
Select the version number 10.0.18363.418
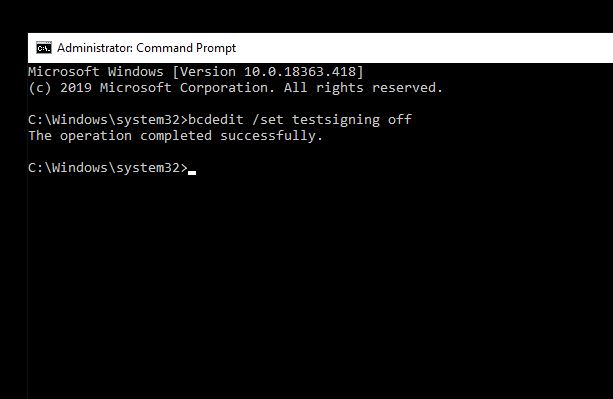[x=300, y=72]
